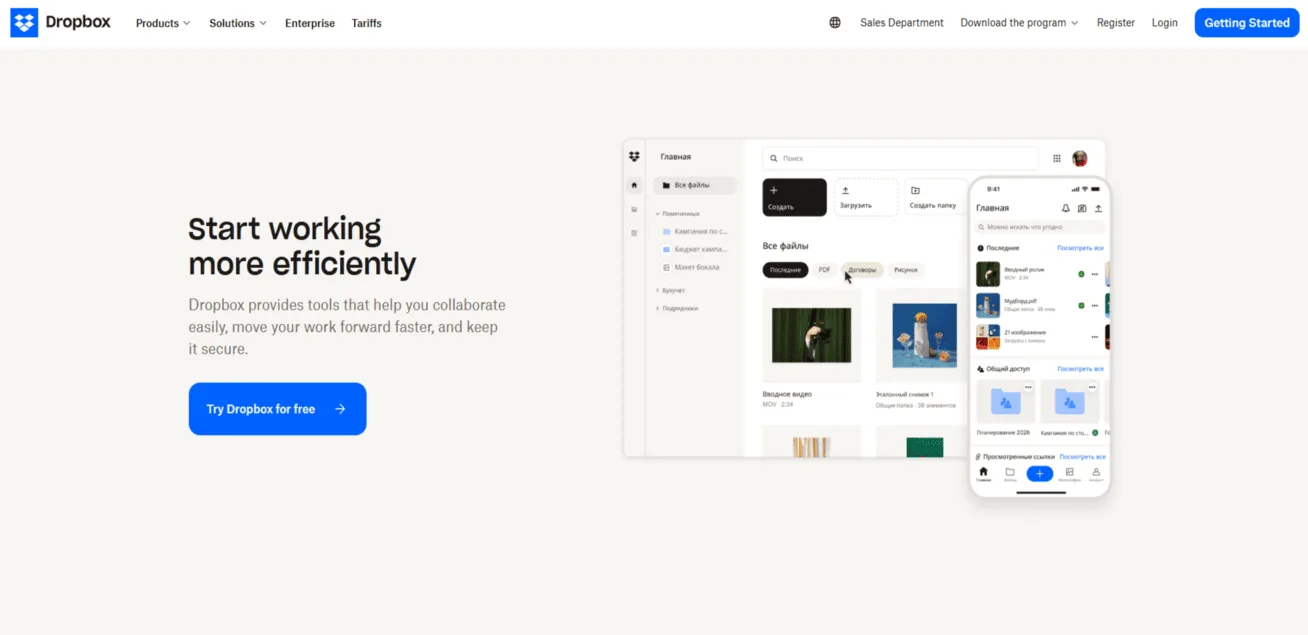
Task: Tap the blue plus button on phone
Action: 1040,474
